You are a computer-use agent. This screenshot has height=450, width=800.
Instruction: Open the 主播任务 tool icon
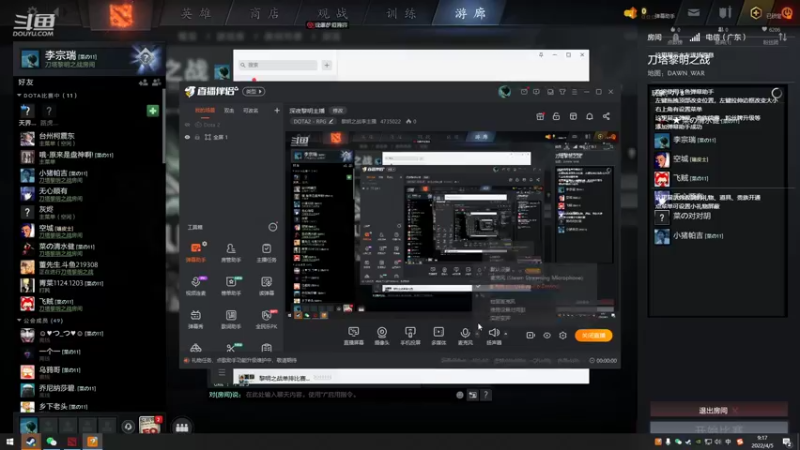tap(266, 252)
